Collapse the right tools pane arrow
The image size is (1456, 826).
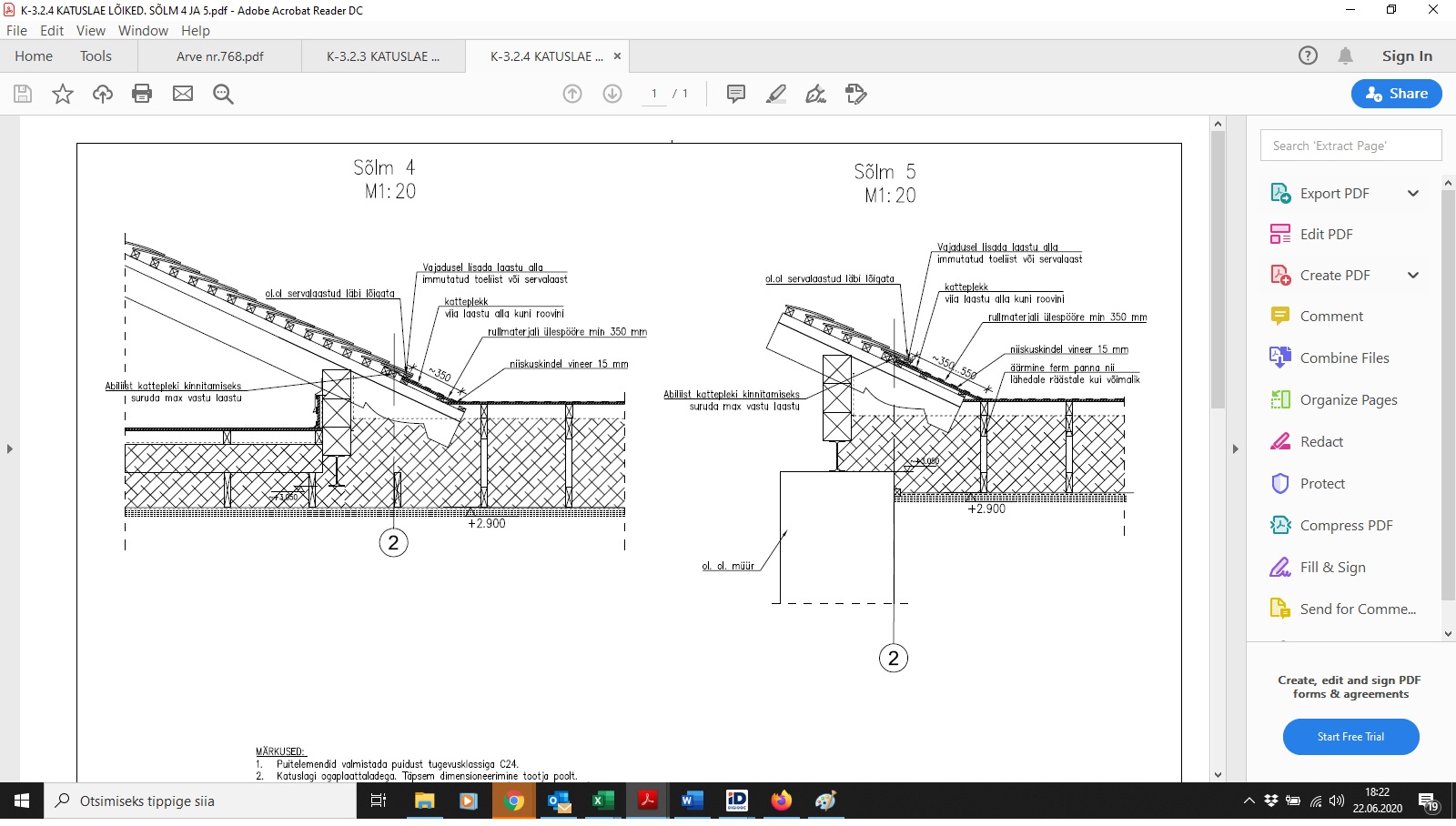point(1235,448)
